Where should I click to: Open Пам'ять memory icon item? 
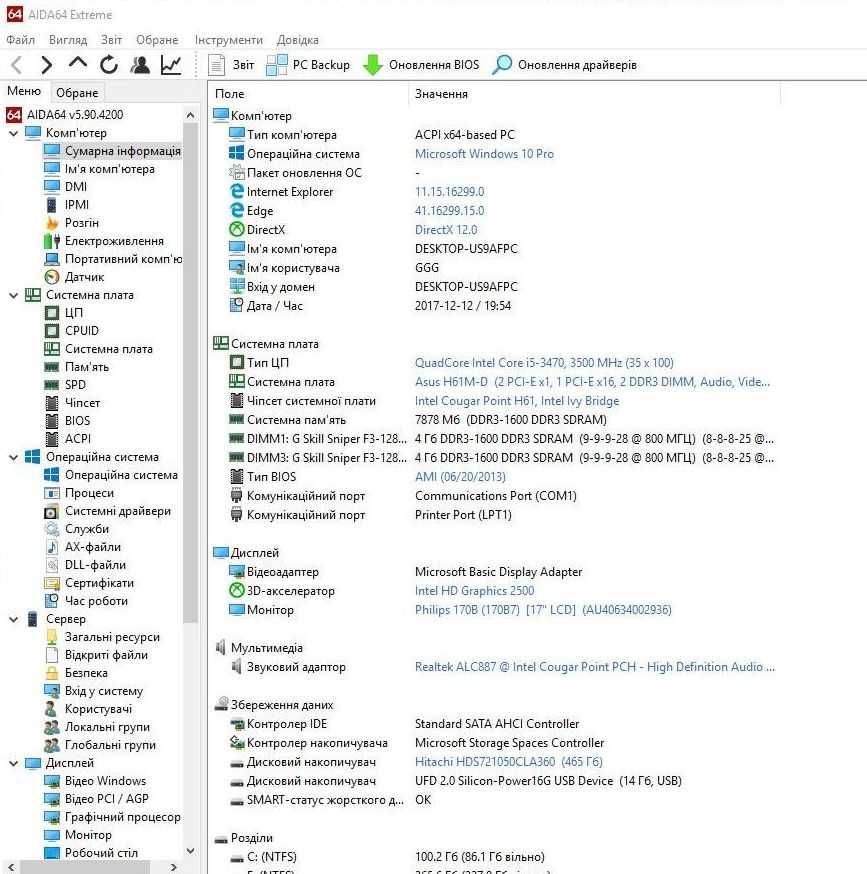[76, 367]
